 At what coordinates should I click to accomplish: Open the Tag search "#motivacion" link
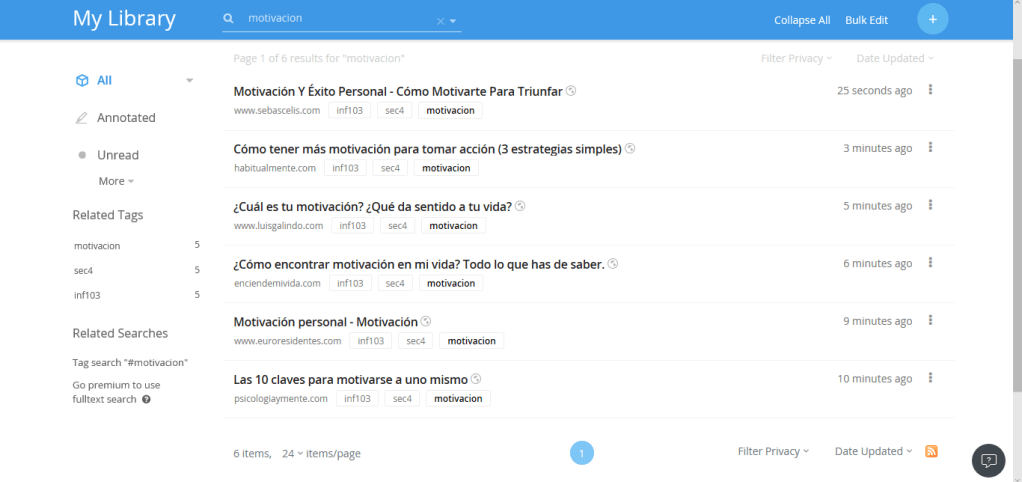pyautogui.click(x=130, y=362)
